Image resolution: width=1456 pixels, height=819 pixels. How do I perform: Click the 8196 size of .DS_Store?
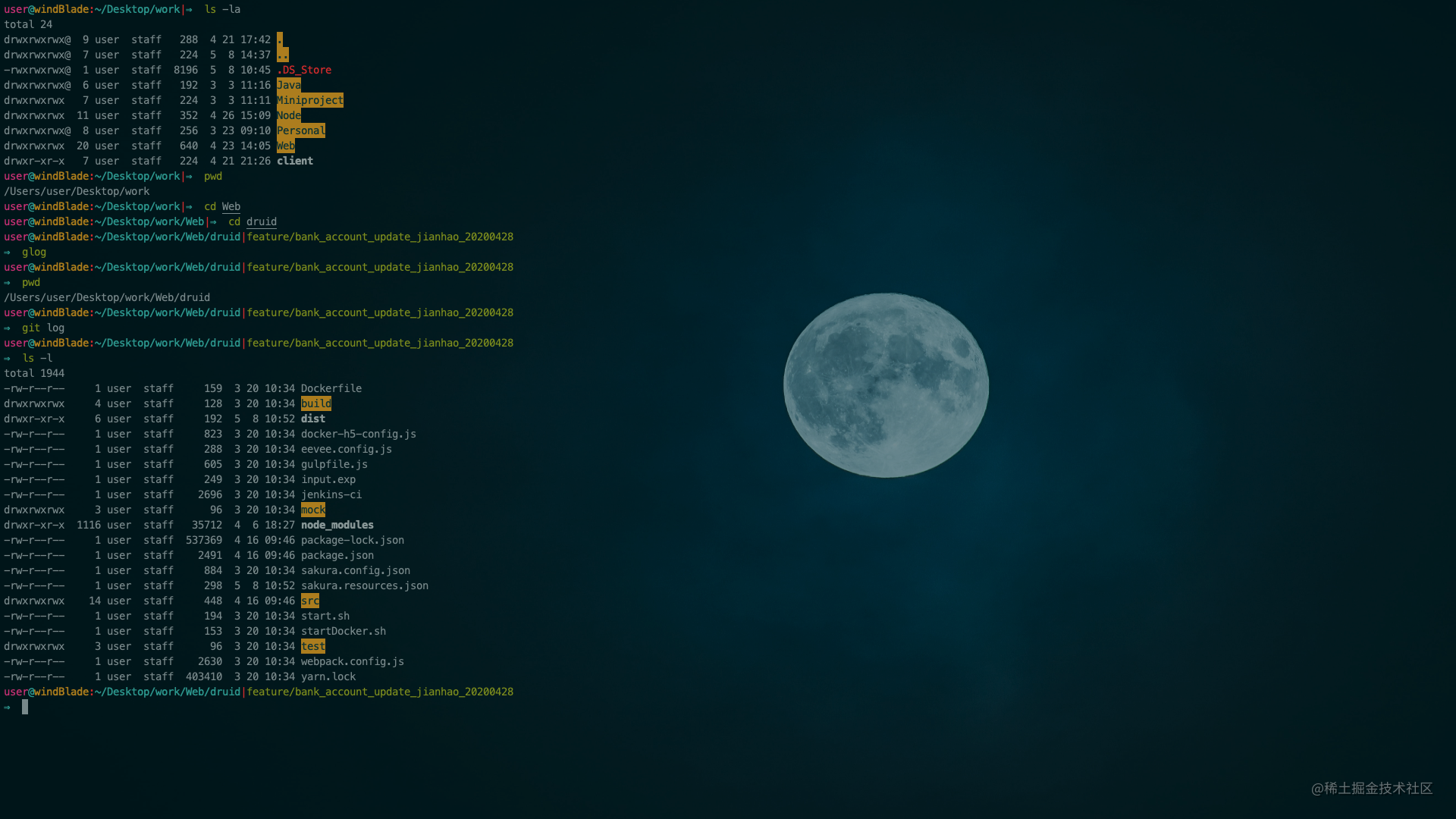click(x=186, y=70)
